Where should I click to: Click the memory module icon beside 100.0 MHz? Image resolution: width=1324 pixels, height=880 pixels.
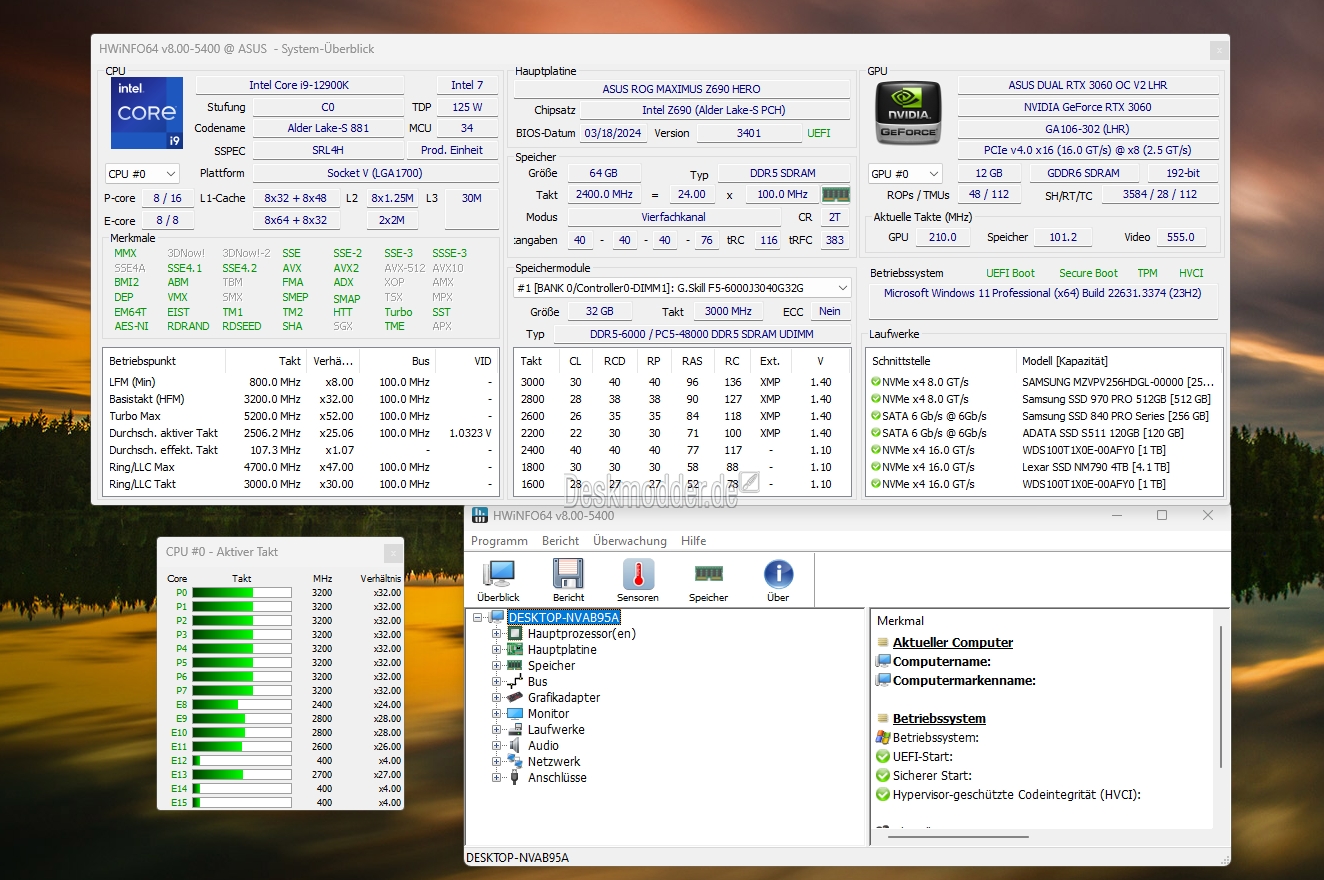click(835, 195)
